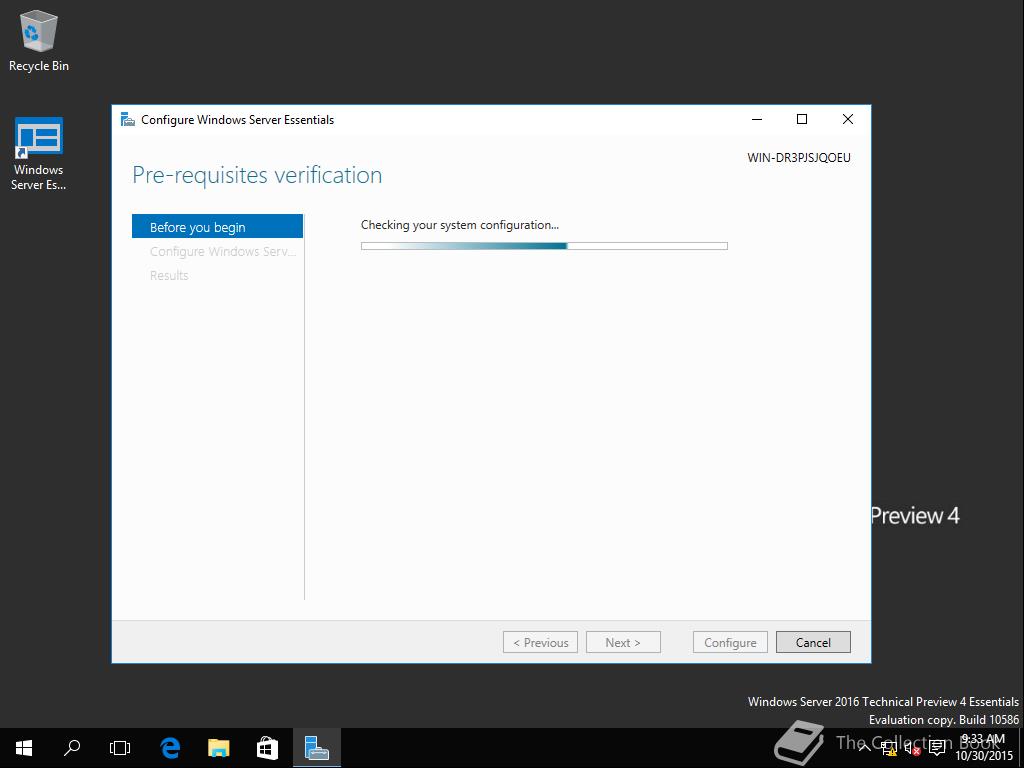This screenshot has height=768, width=1024.
Task: Click the system configuration progress bar
Action: click(544, 246)
